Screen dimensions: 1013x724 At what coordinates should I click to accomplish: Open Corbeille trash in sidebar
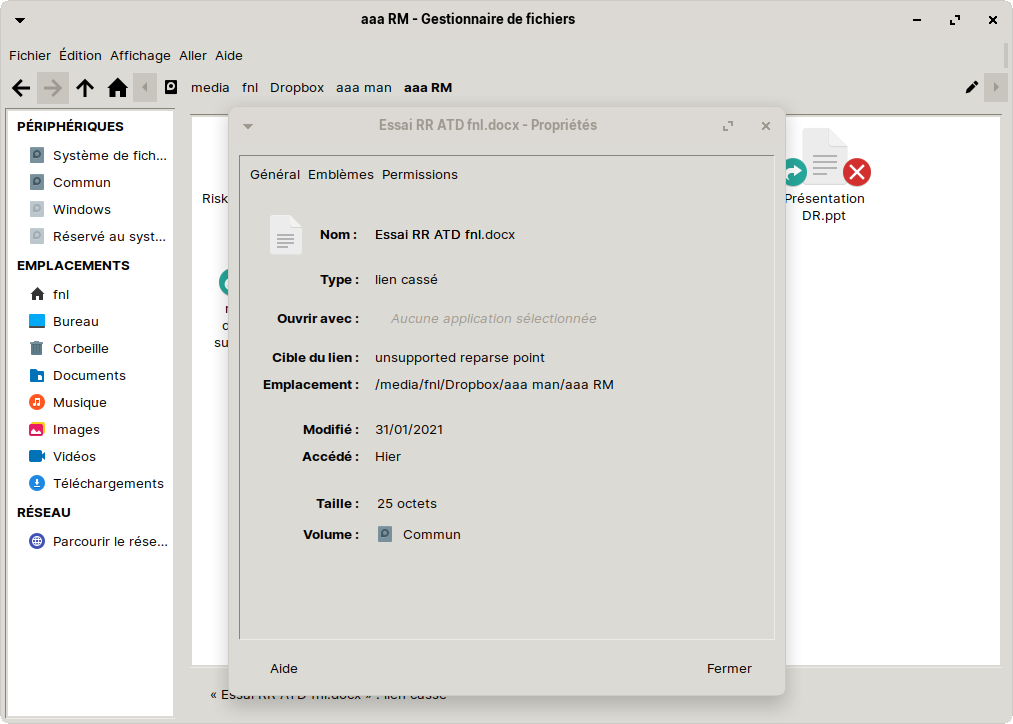pos(80,348)
